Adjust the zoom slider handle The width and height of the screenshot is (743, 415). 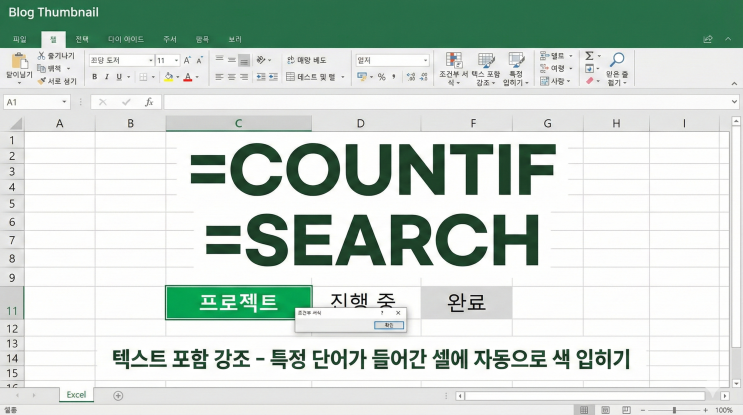tap(674, 410)
